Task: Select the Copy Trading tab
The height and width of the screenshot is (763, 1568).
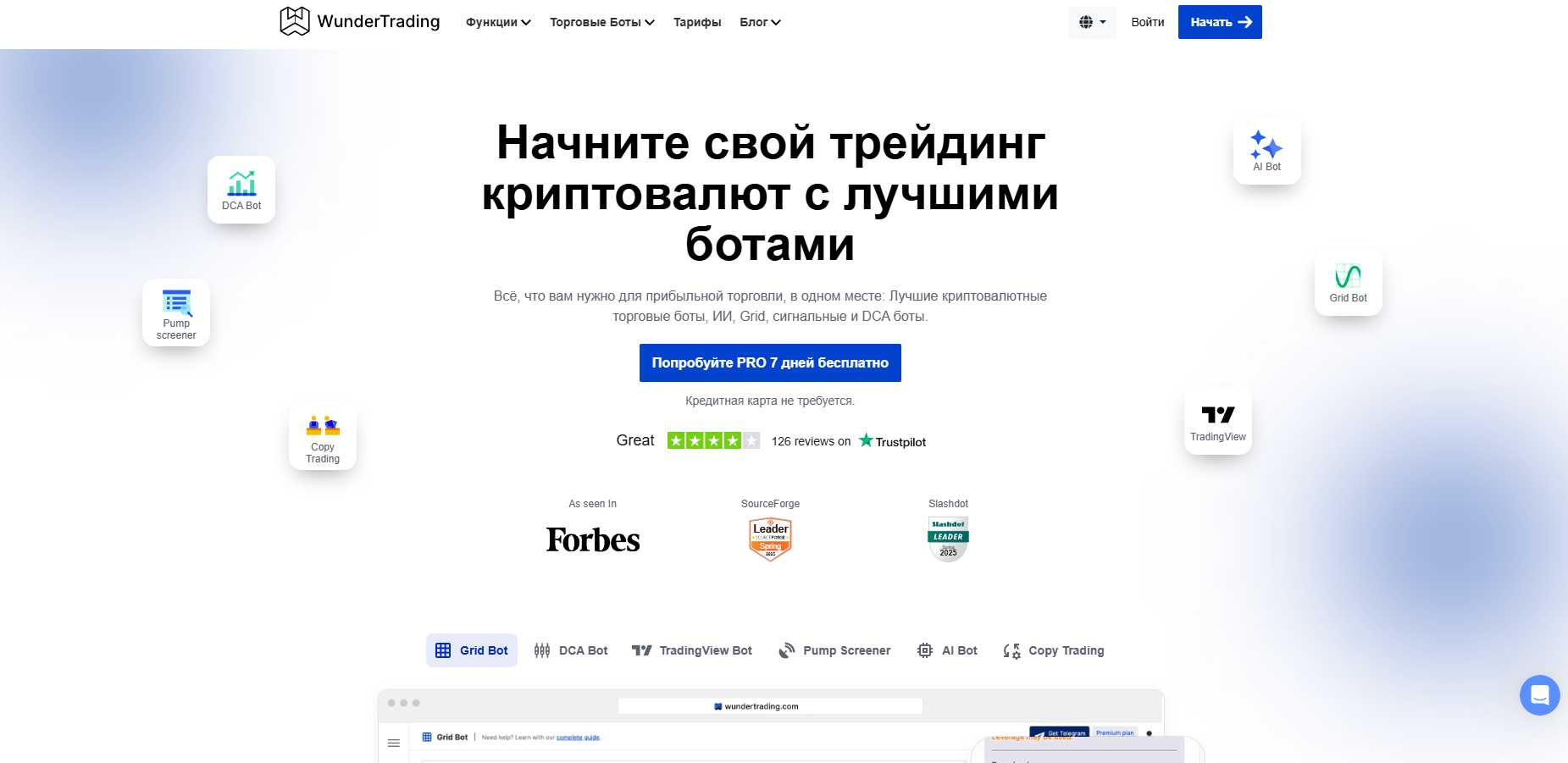Action: [x=1053, y=650]
